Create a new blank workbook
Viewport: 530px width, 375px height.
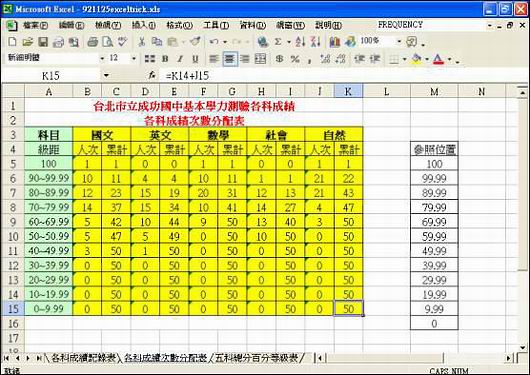13,42
